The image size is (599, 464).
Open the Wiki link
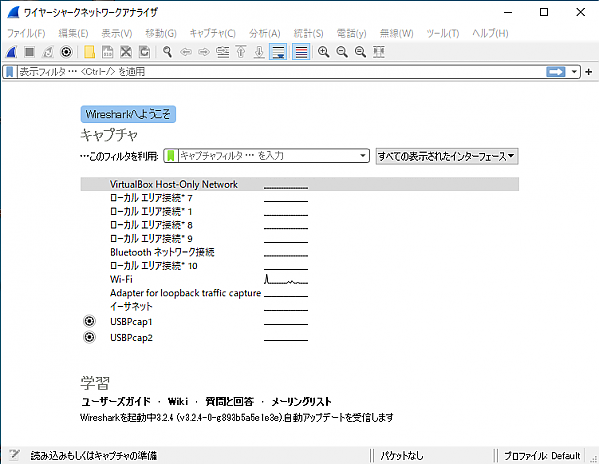(x=178, y=401)
